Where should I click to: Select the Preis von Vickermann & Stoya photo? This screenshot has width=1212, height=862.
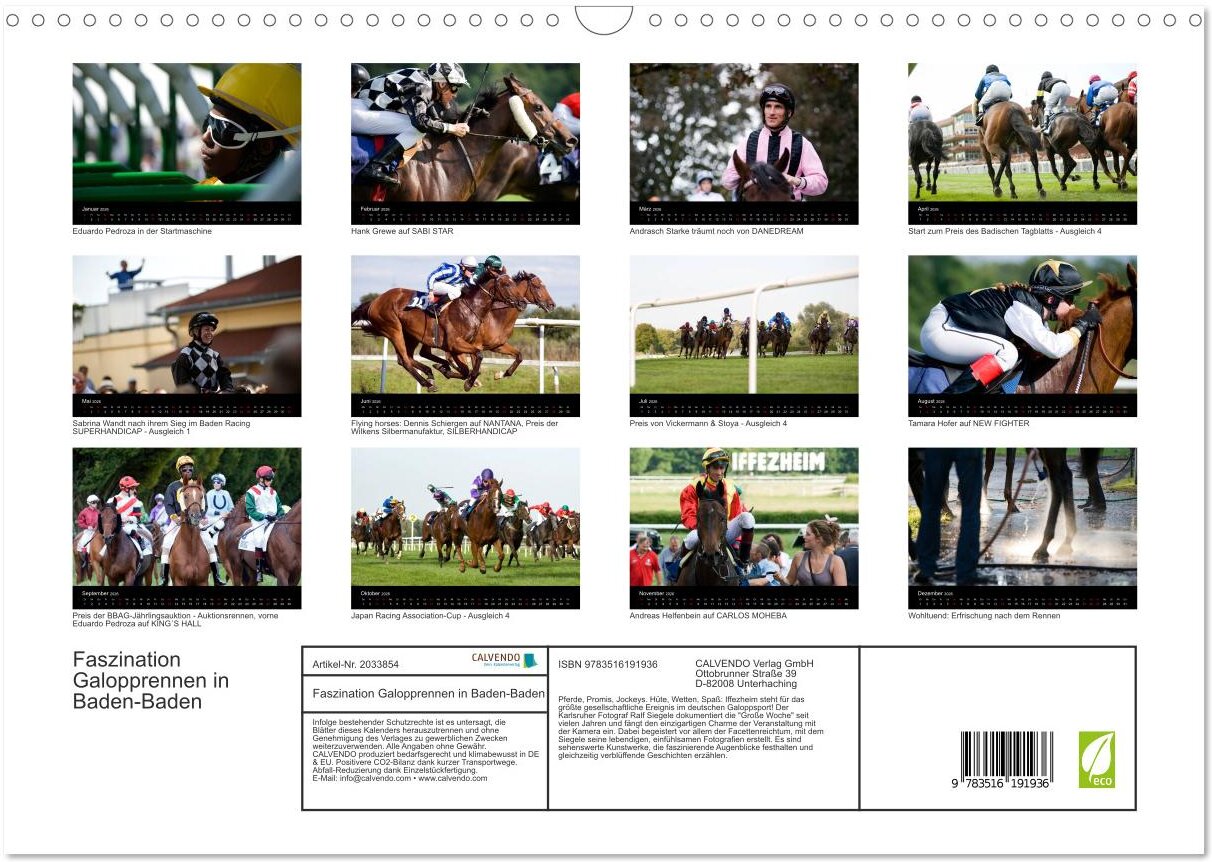[744, 325]
